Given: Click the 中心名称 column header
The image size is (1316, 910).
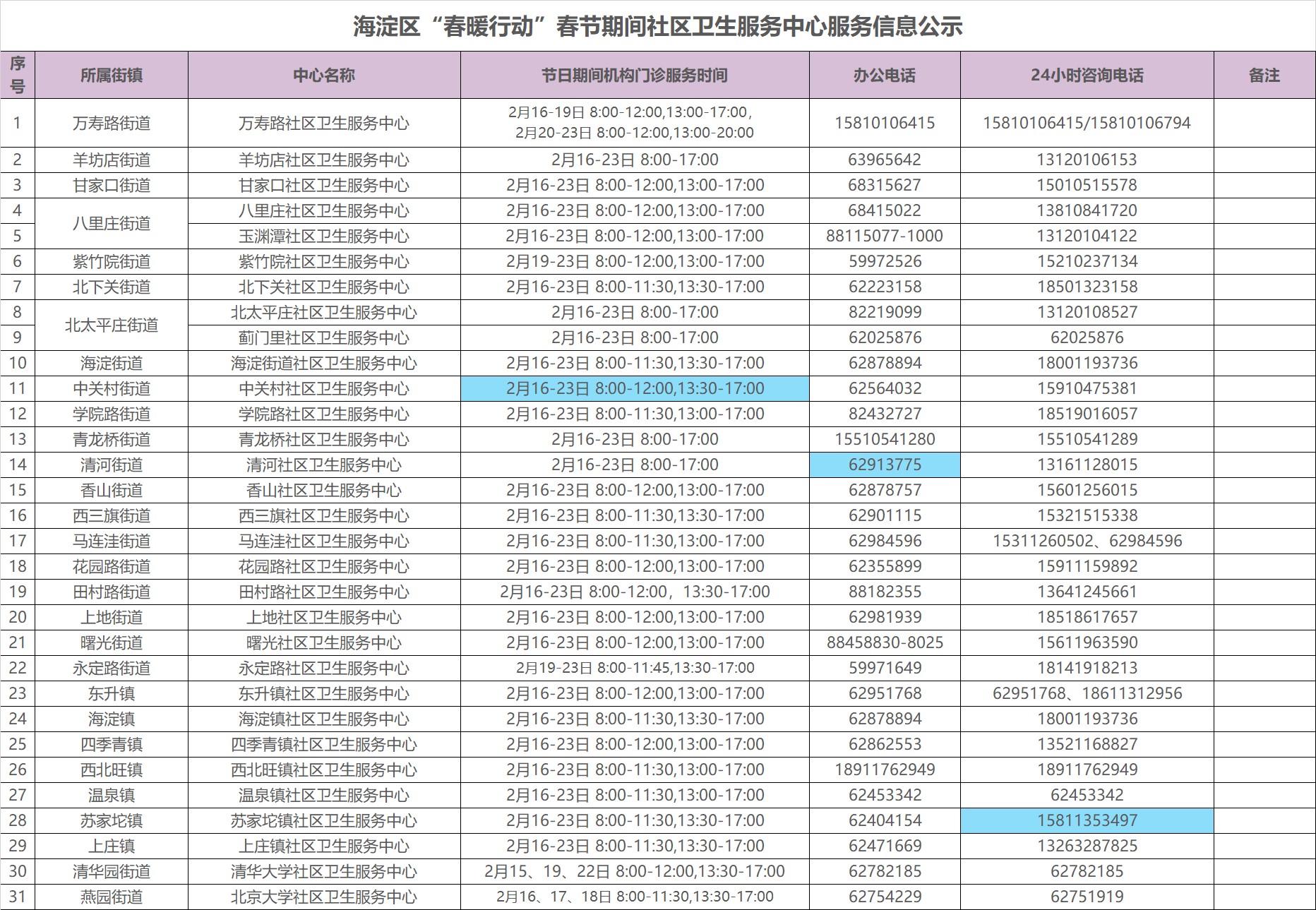Looking at the screenshot, I should click(x=324, y=75).
